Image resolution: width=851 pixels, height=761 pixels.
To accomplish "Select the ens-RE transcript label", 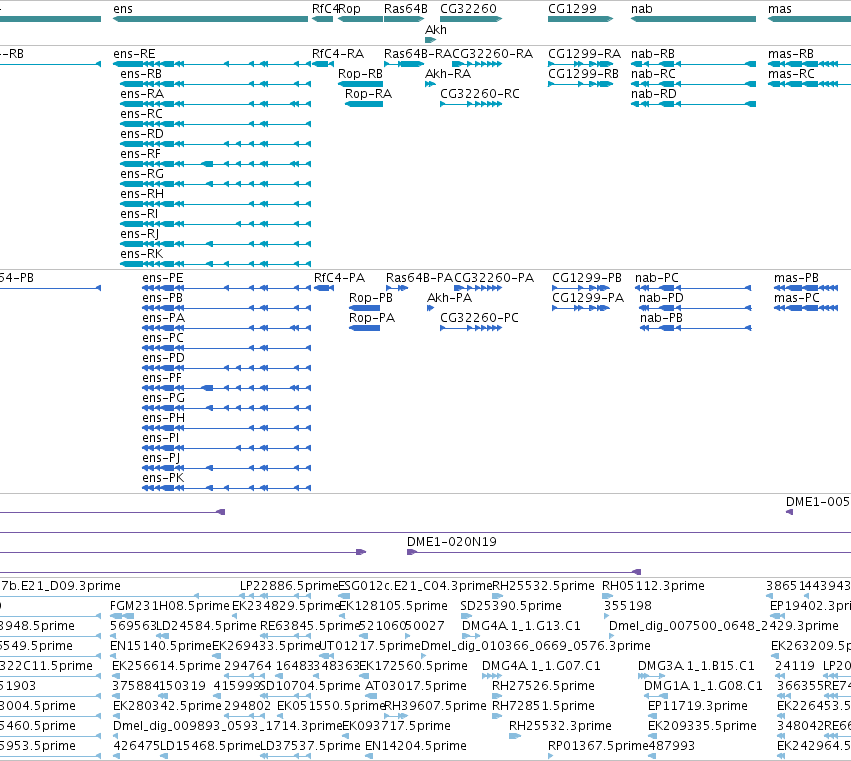I will (134, 54).
